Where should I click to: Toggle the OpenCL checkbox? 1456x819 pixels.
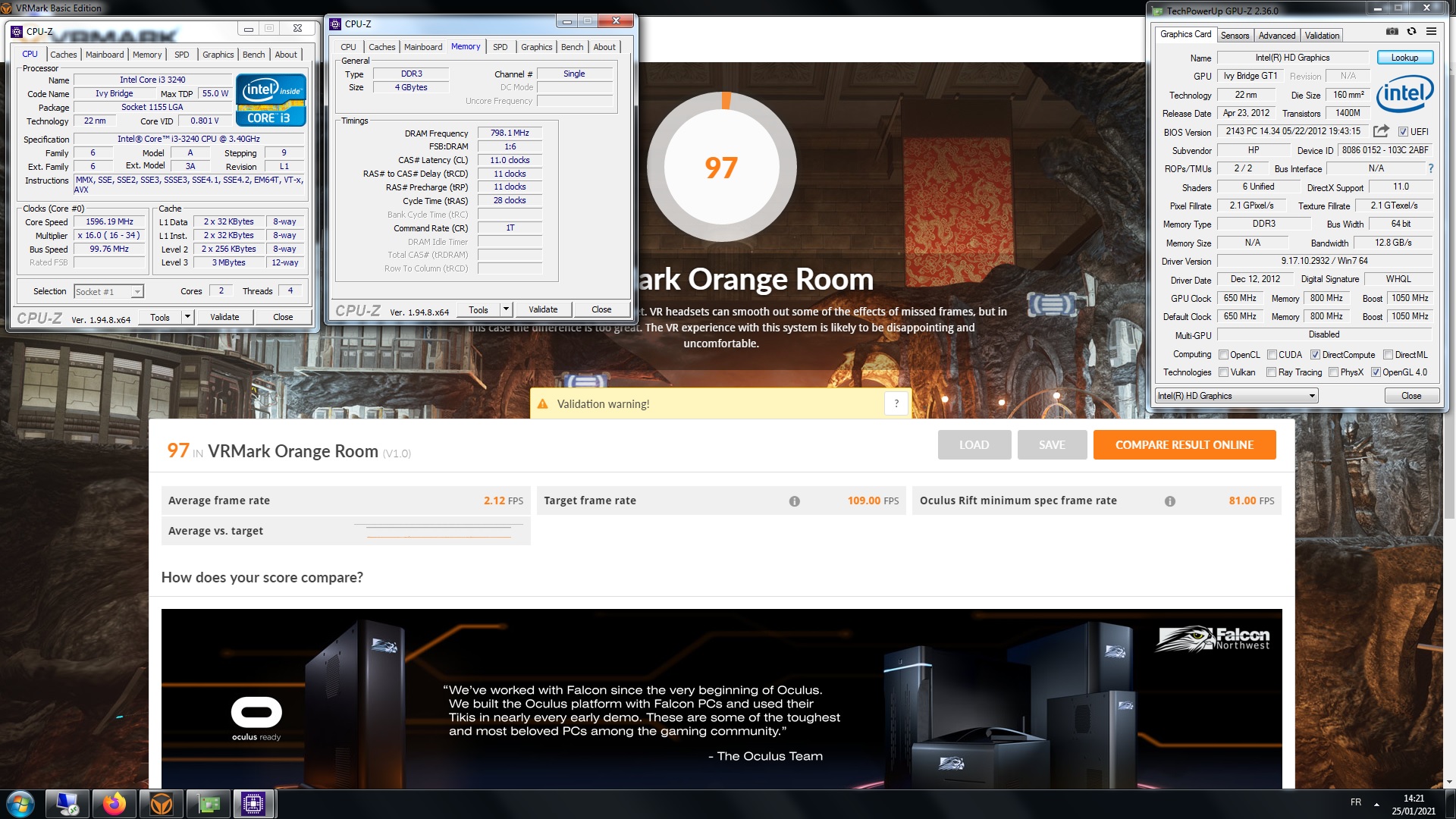coord(1223,354)
